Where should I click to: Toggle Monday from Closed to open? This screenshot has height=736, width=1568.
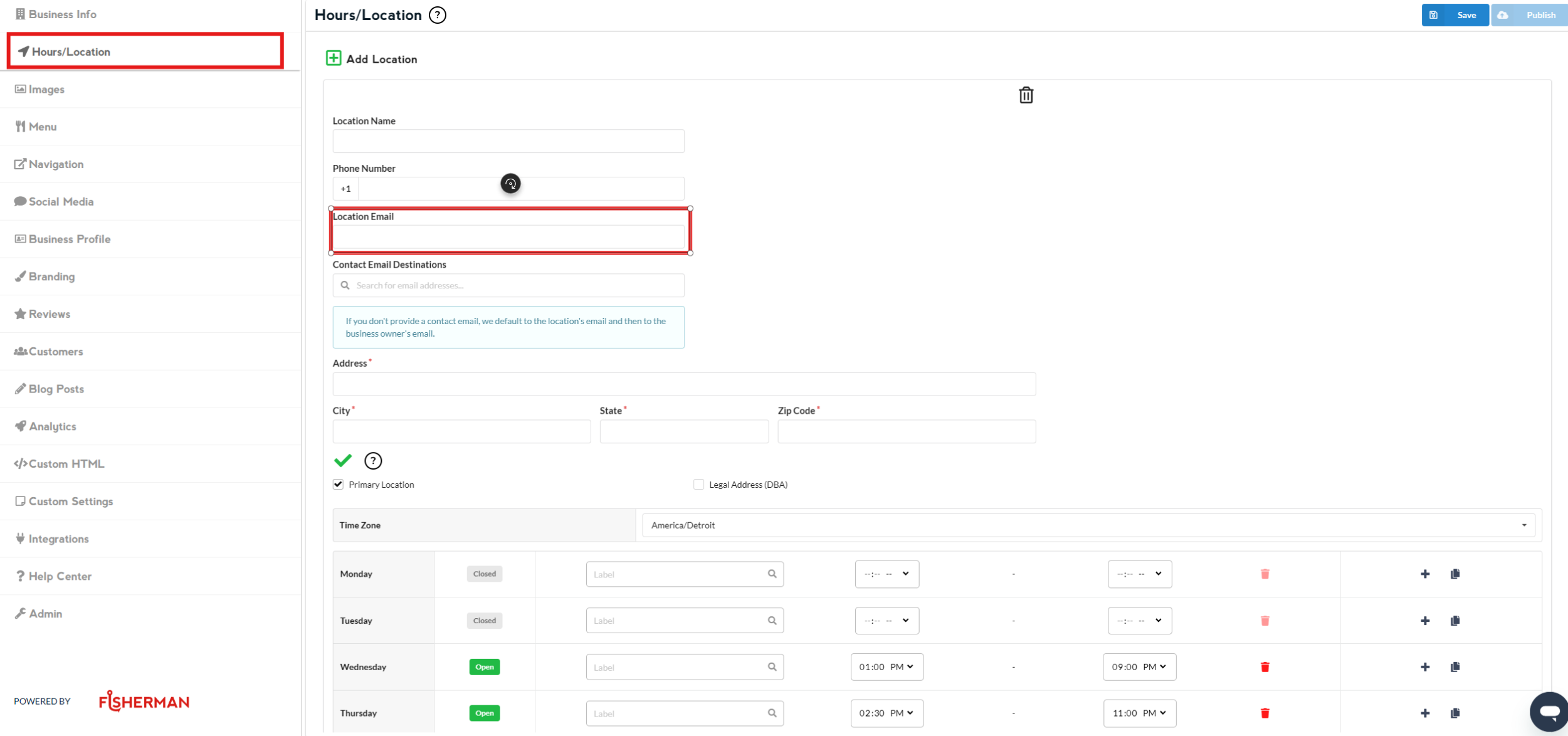click(x=484, y=574)
